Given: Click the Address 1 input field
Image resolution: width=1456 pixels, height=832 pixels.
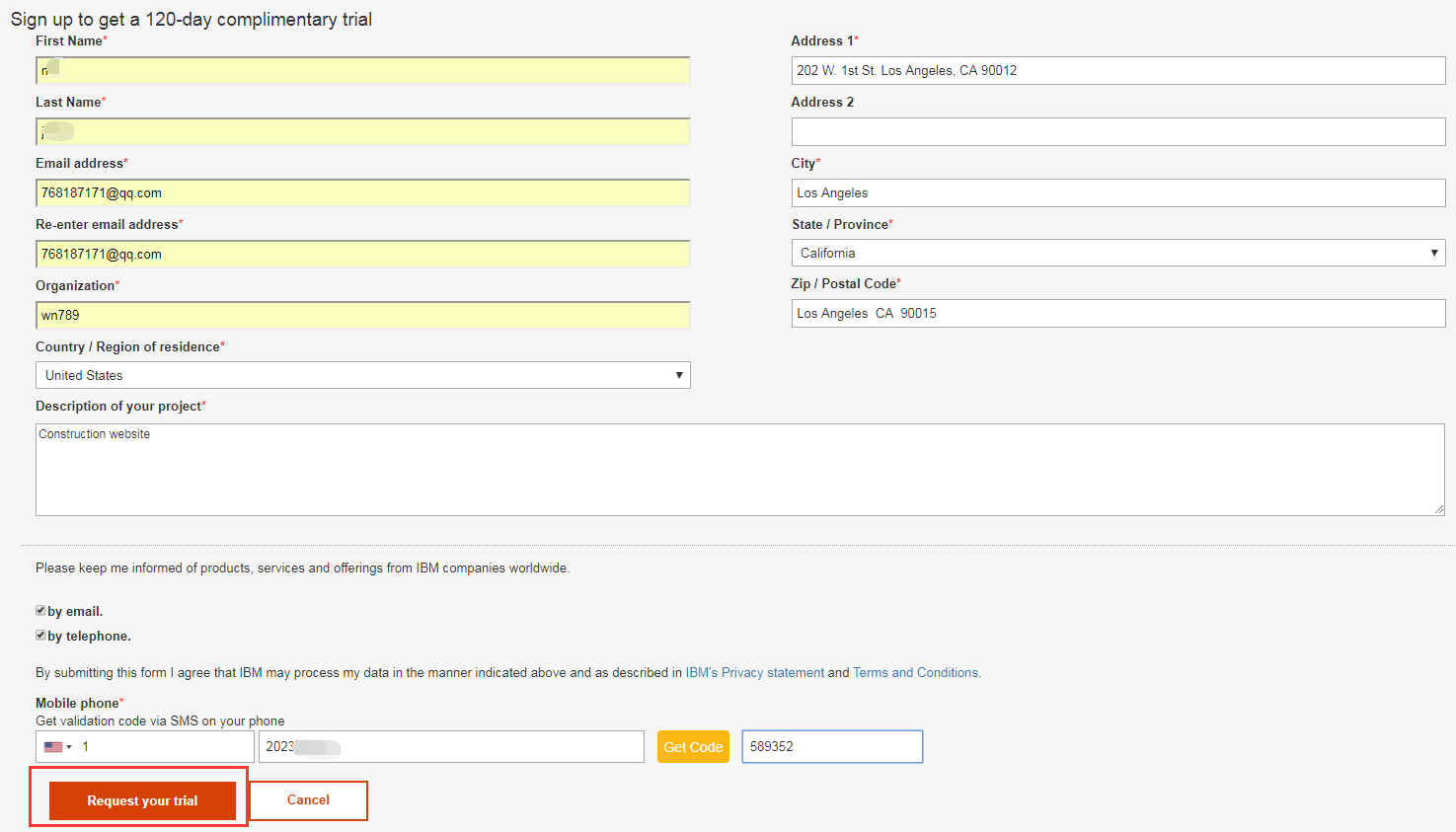Looking at the screenshot, I should click(x=1117, y=71).
